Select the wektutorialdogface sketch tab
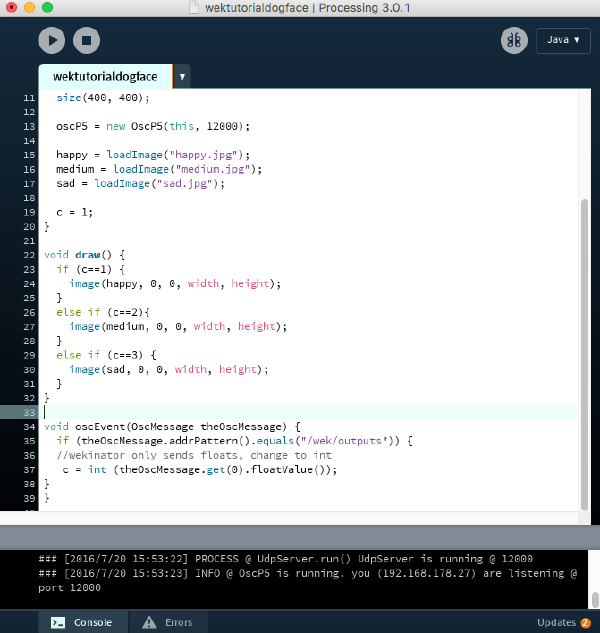600x633 pixels. pyautogui.click(x=105, y=77)
